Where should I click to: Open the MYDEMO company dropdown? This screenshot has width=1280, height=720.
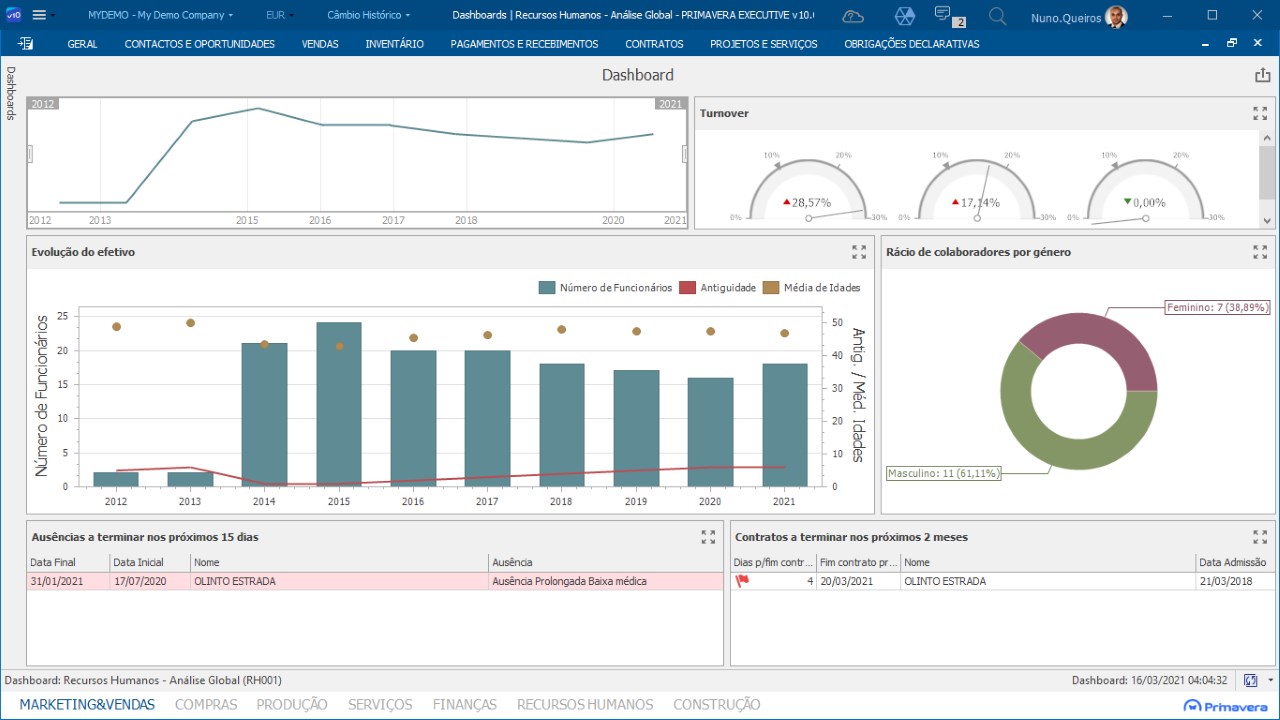click(x=160, y=15)
